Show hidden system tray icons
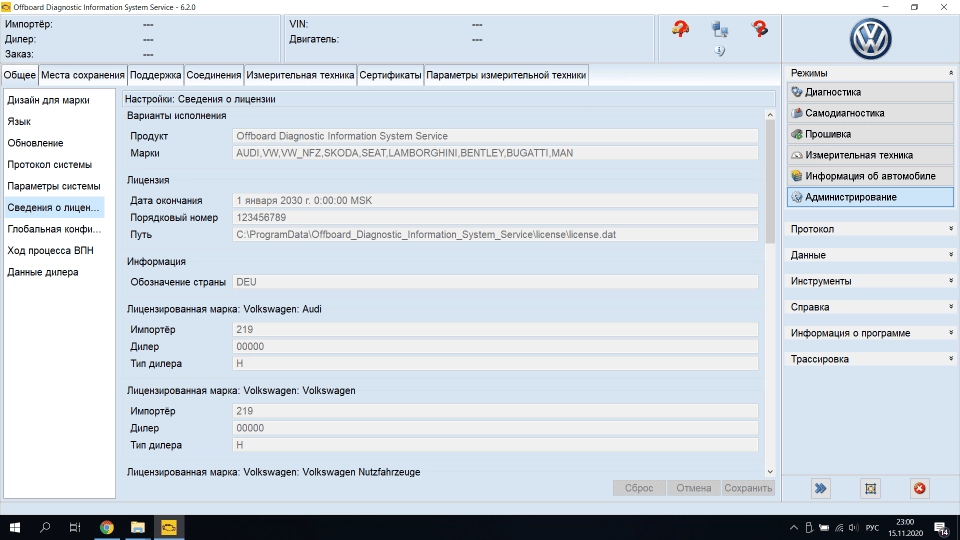Screen dimensions: 960x540 click(x=793, y=528)
